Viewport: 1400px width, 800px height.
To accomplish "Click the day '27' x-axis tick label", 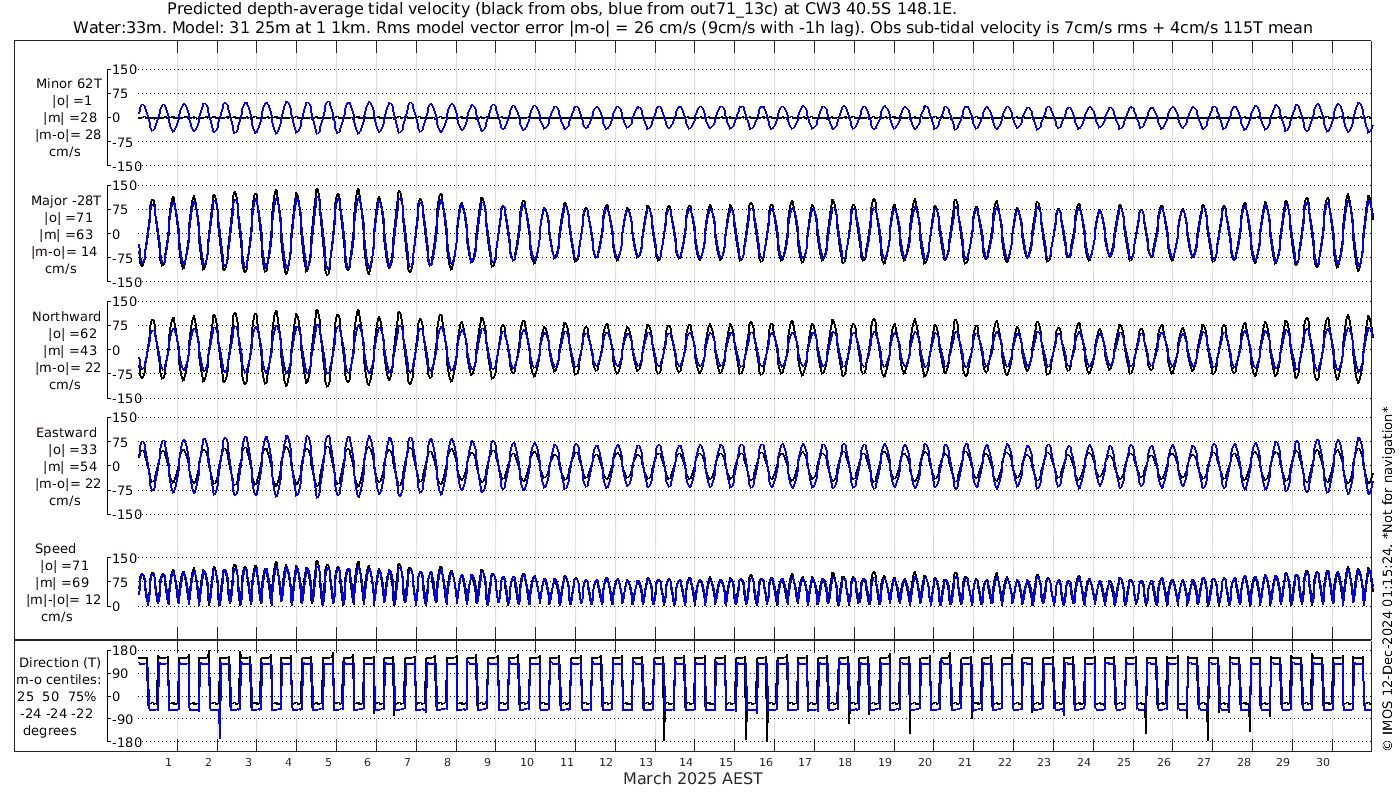I will pyautogui.click(x=1203, y=762).
